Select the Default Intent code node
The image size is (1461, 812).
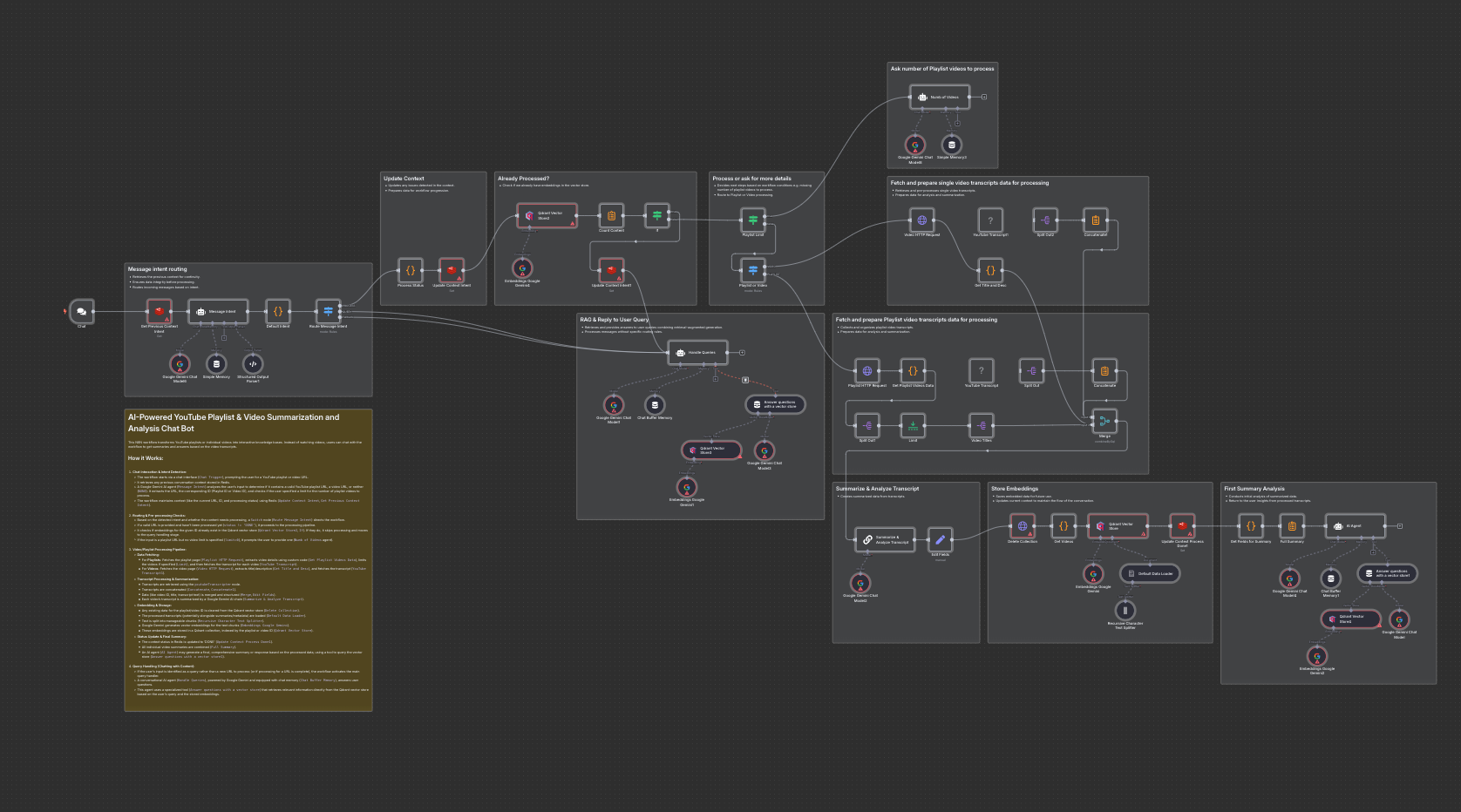point(278,311)
